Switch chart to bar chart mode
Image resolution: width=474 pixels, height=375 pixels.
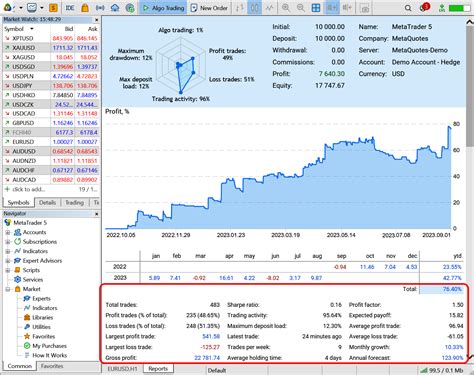(x=240, y=7)
